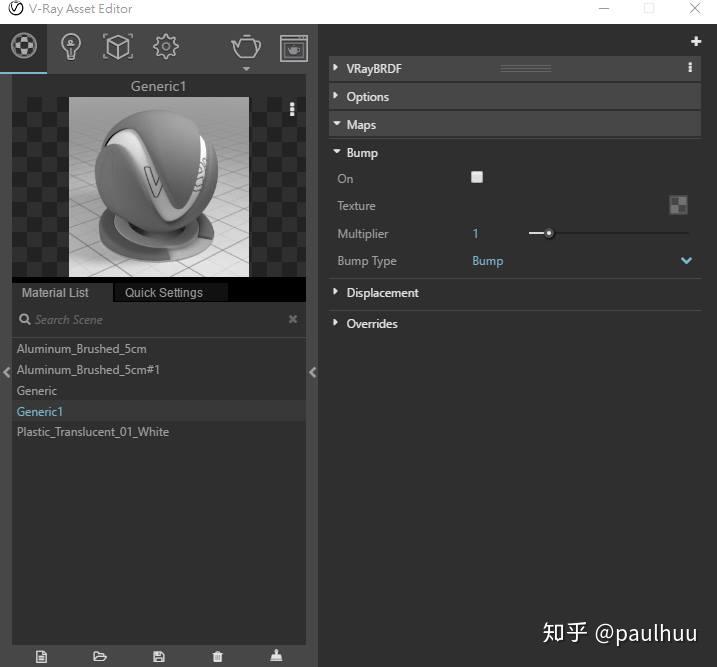Add attribute with plus icon
This screenshot has height=667, width=717.
point(696,41)
